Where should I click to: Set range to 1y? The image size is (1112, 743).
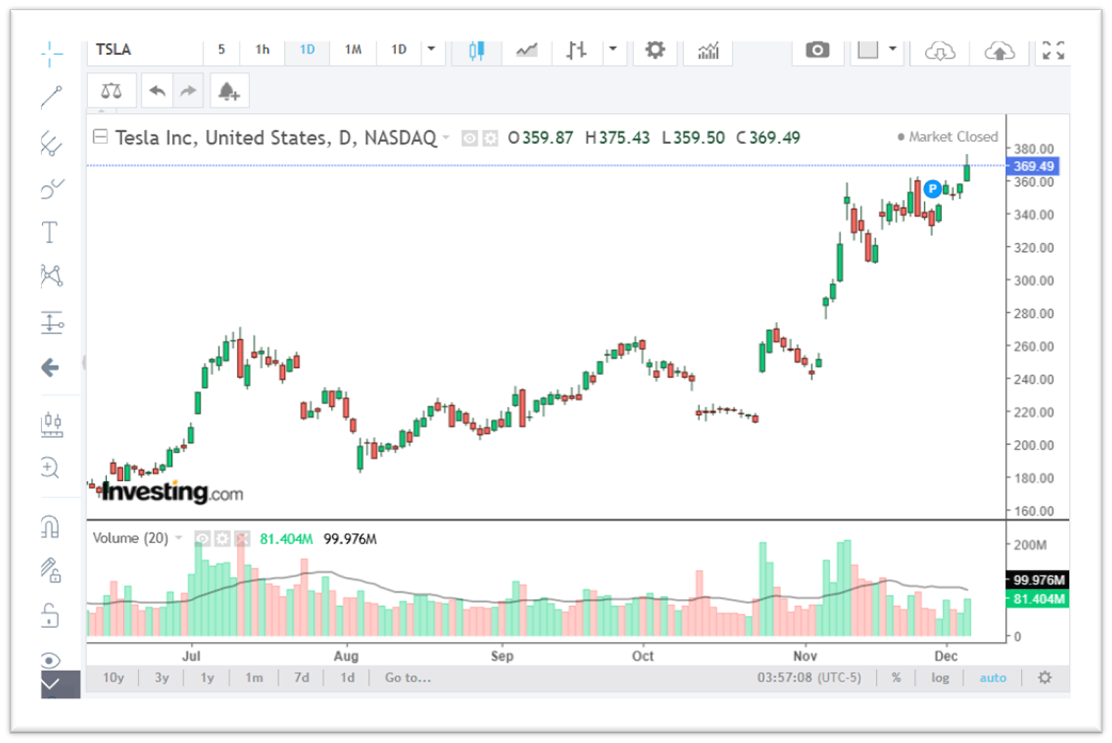pos(207,678)
